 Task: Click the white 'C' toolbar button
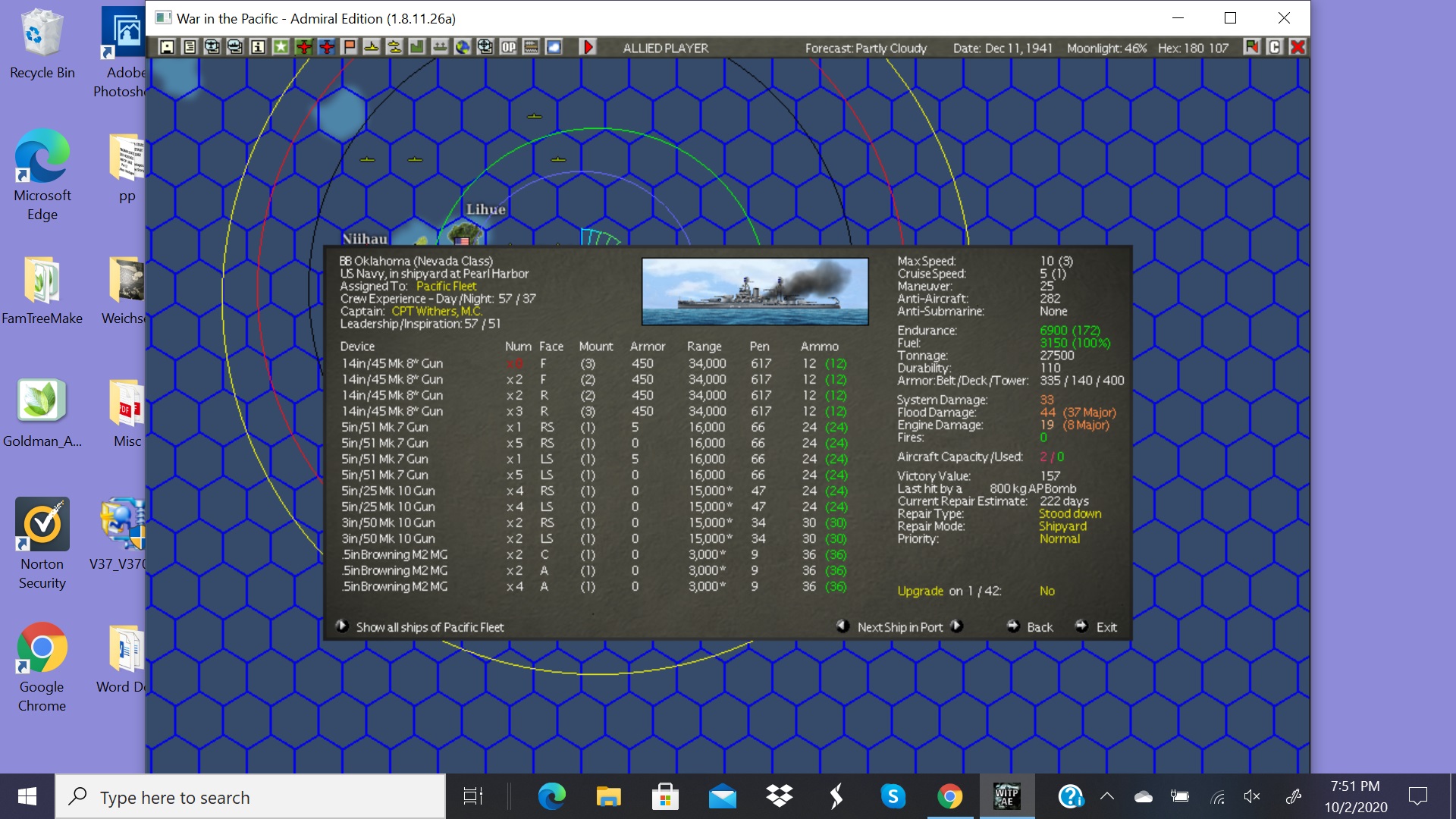coord(1275,47)
